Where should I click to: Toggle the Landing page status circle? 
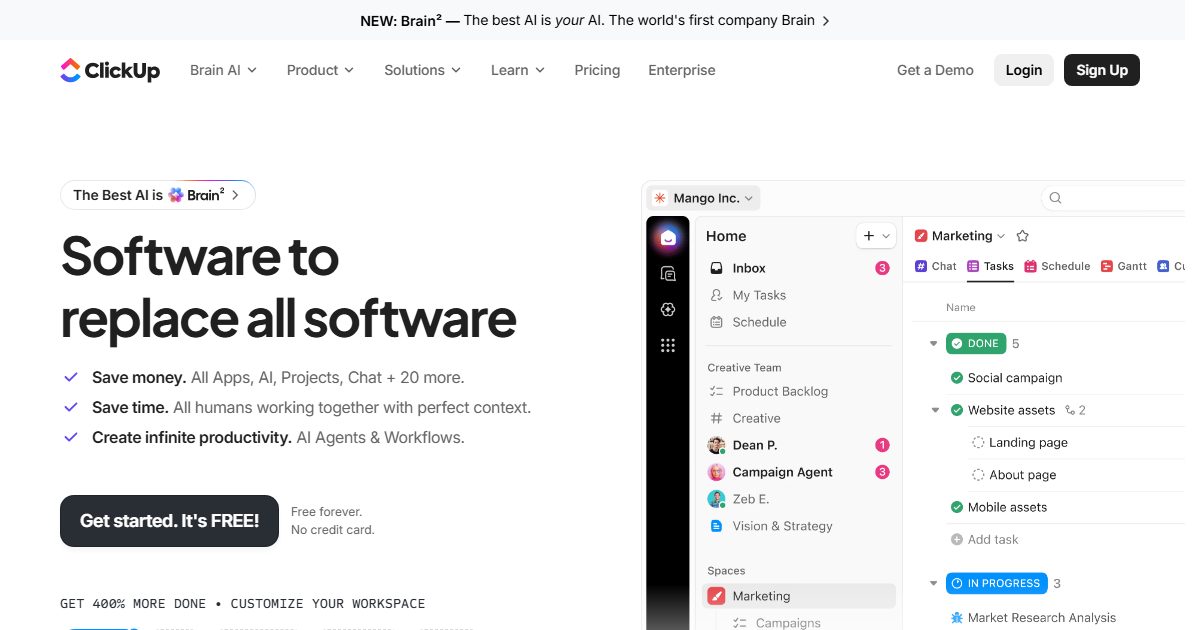point(979,443)
